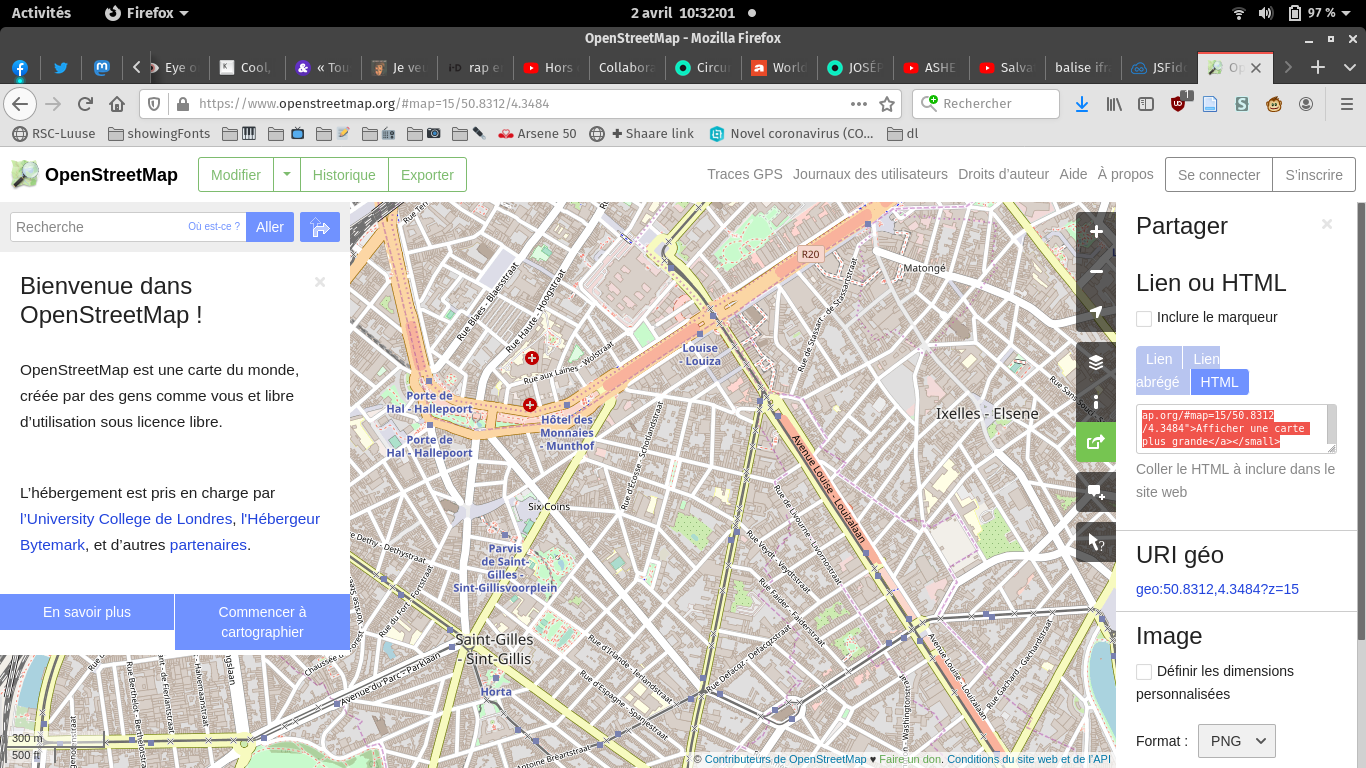Open the clock and calendar panel
1366x768 pixels.
pyautogui.click(x=683, y=13)
